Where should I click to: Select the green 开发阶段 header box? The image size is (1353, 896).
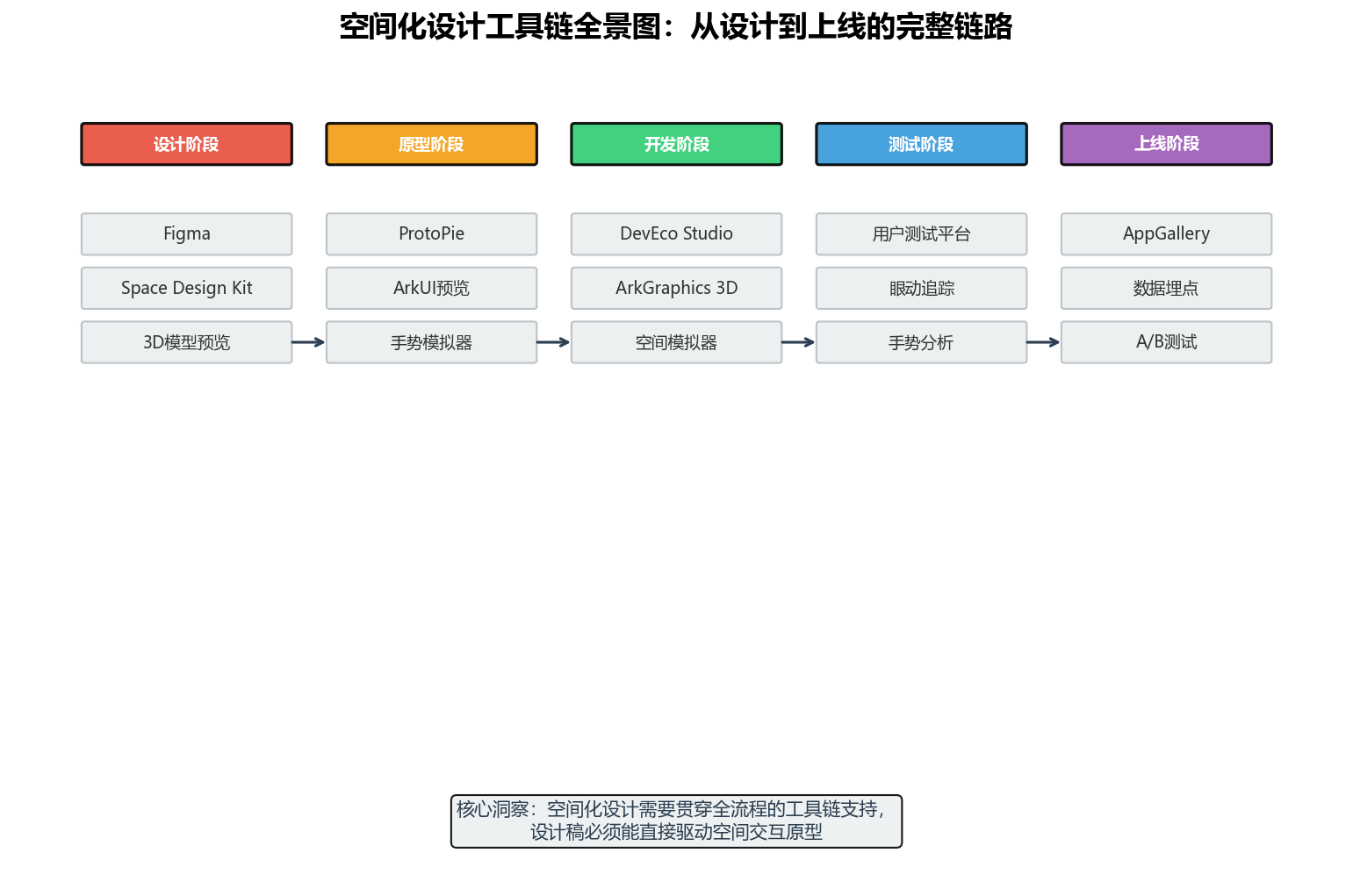tap(676, 144)
